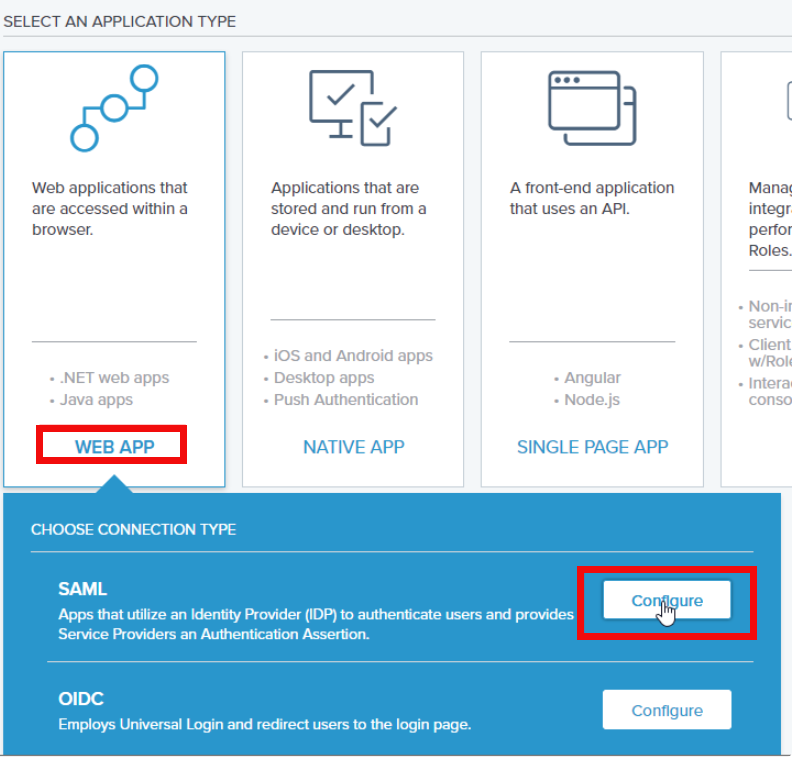Click the 'iOS and Android apps' list item
793x764 pixels.
click(x=353, y=356)
